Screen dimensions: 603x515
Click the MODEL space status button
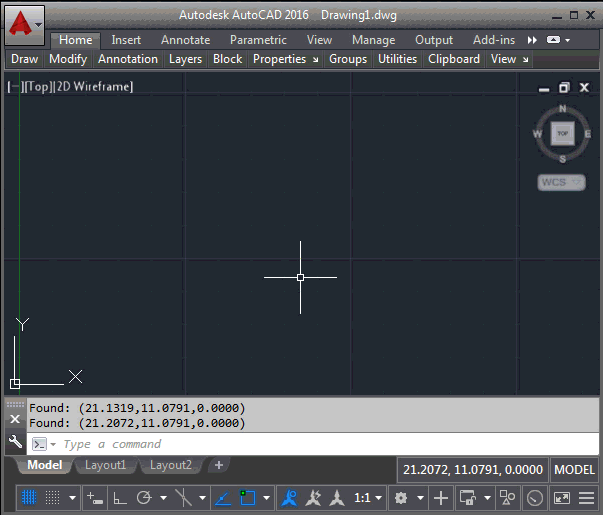[574, 470]
